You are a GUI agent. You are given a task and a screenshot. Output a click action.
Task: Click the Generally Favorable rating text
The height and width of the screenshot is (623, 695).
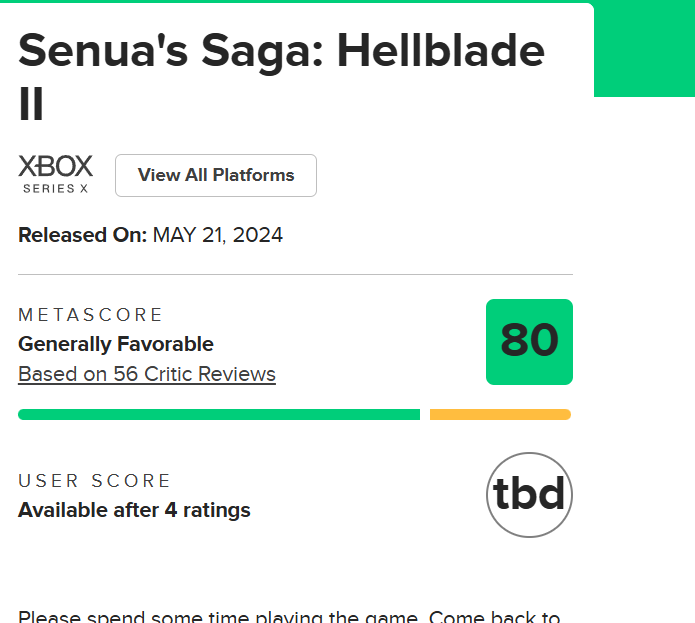coord(116,344)
